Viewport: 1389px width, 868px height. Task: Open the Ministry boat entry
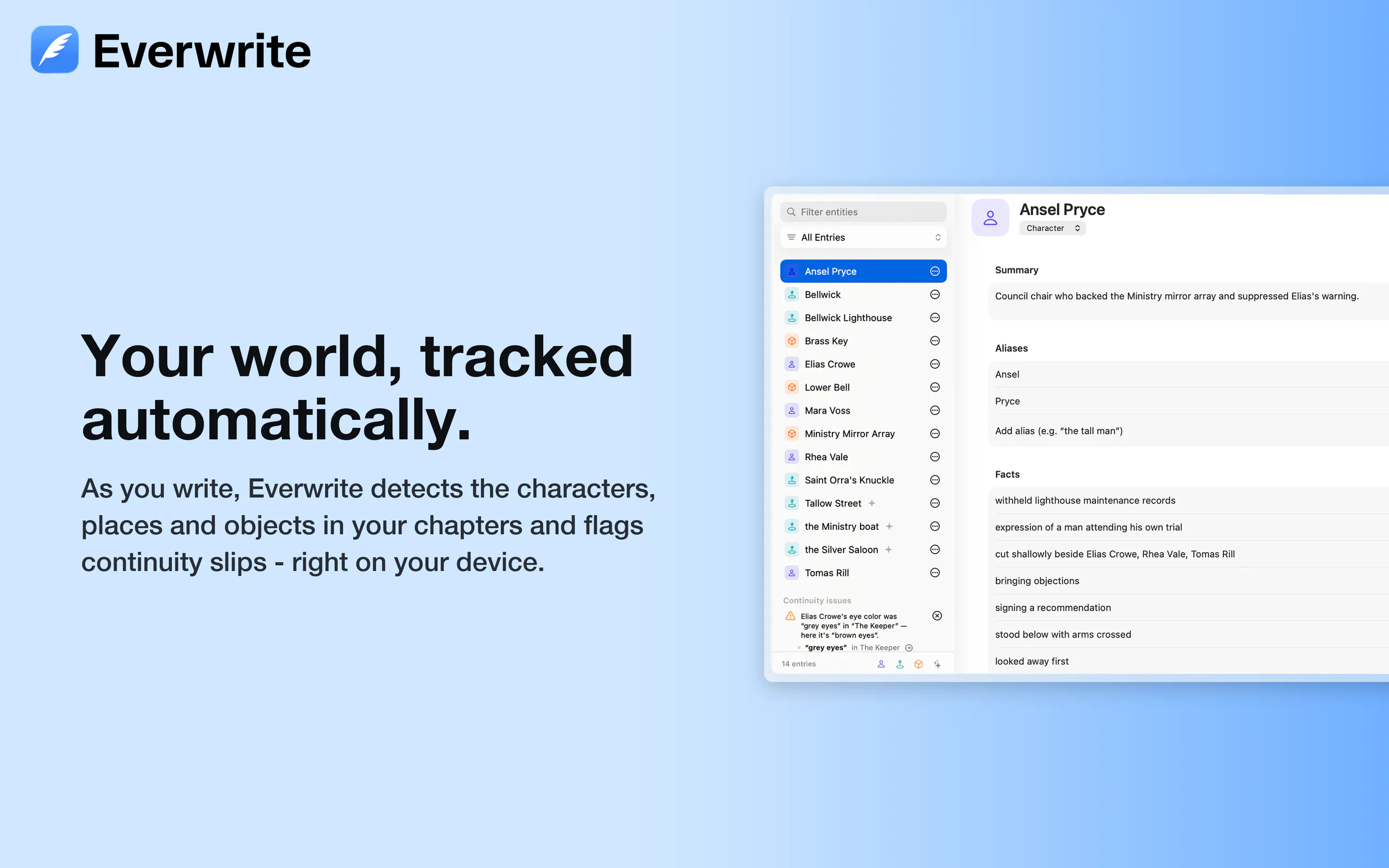[x=863, y=526]
